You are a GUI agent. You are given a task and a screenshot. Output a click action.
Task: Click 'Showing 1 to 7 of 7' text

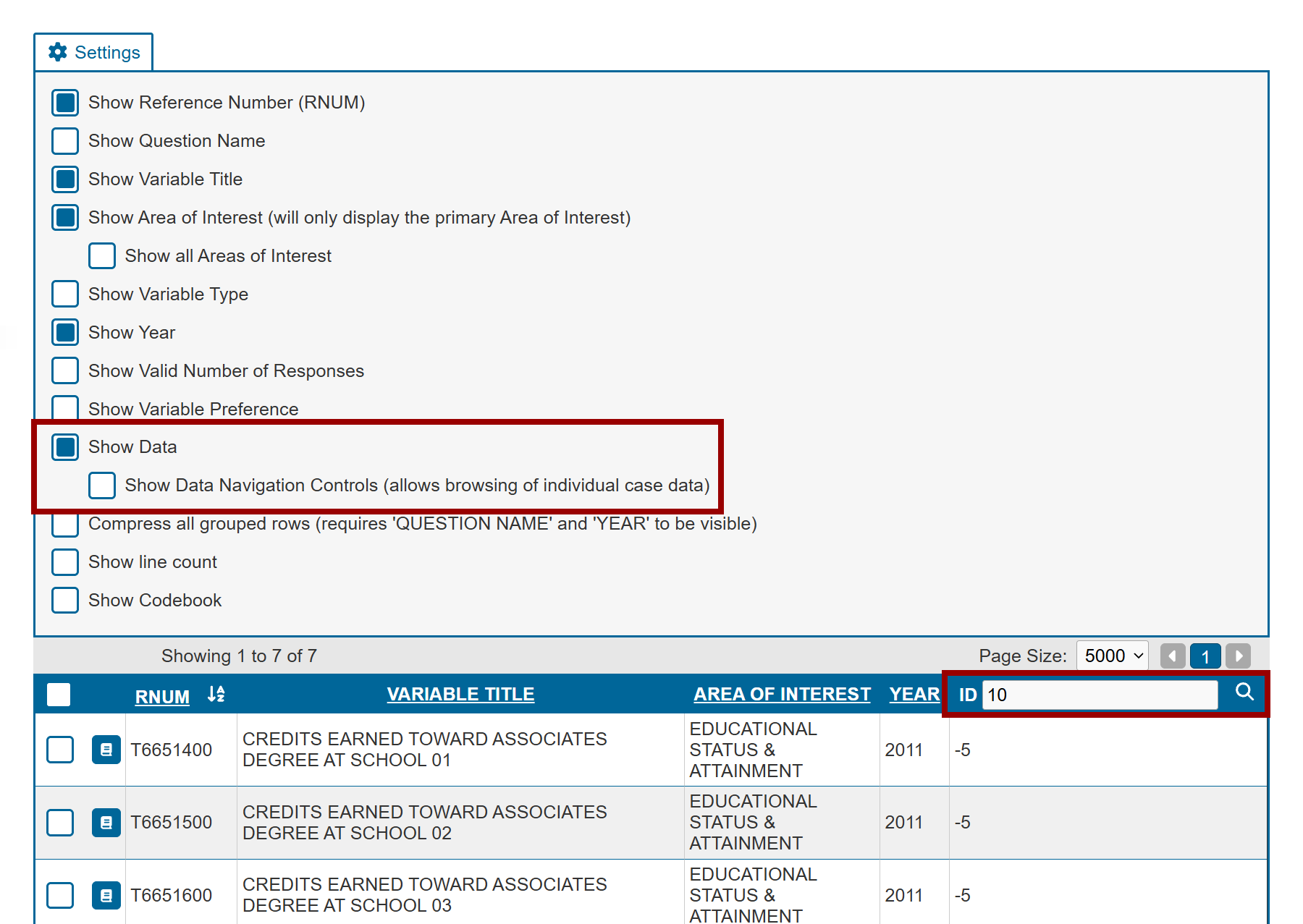[x=239, y=656]
